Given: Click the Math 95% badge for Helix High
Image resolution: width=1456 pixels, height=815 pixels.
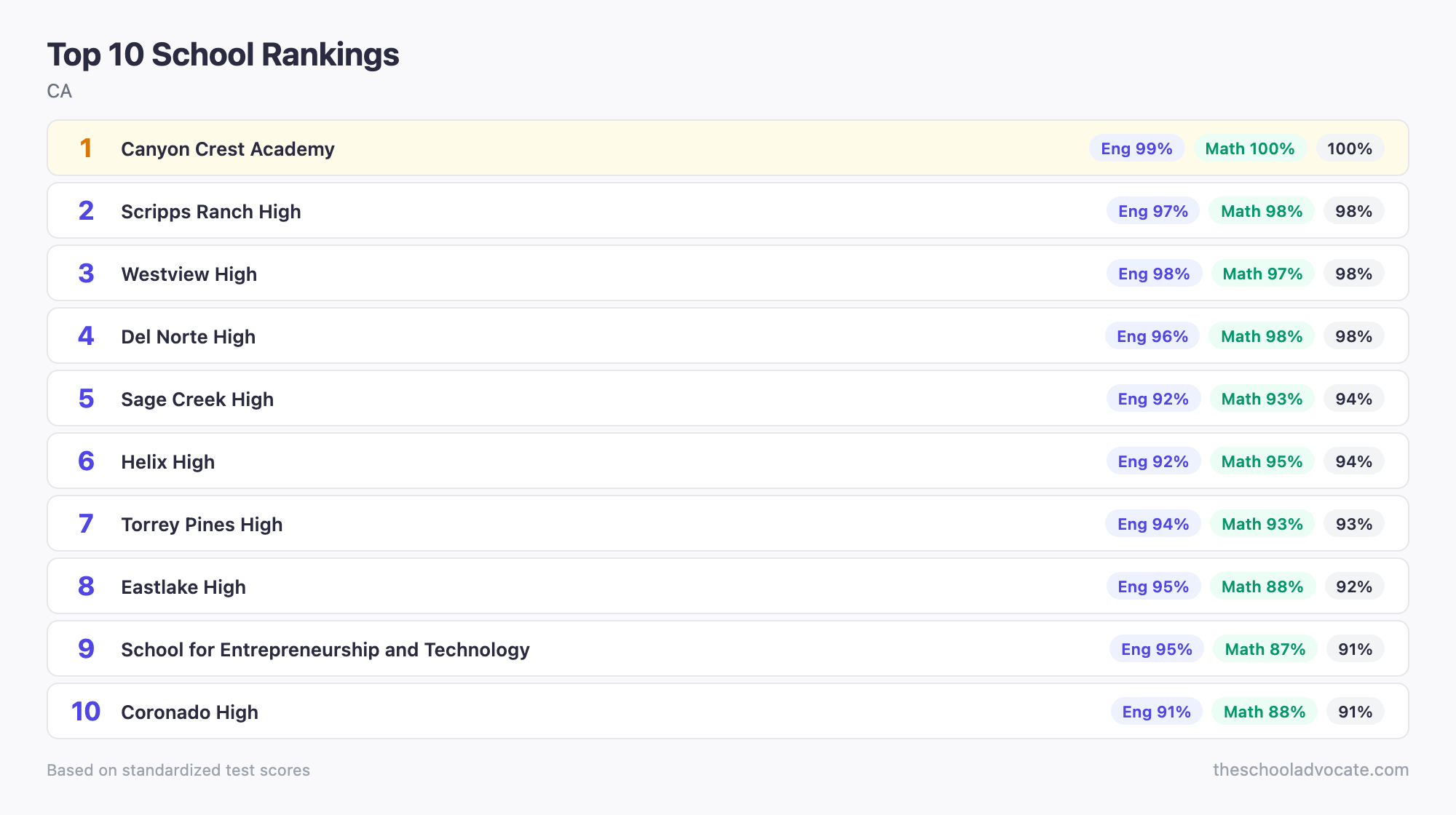Looking at the screenshot, I should point(1261,461).
